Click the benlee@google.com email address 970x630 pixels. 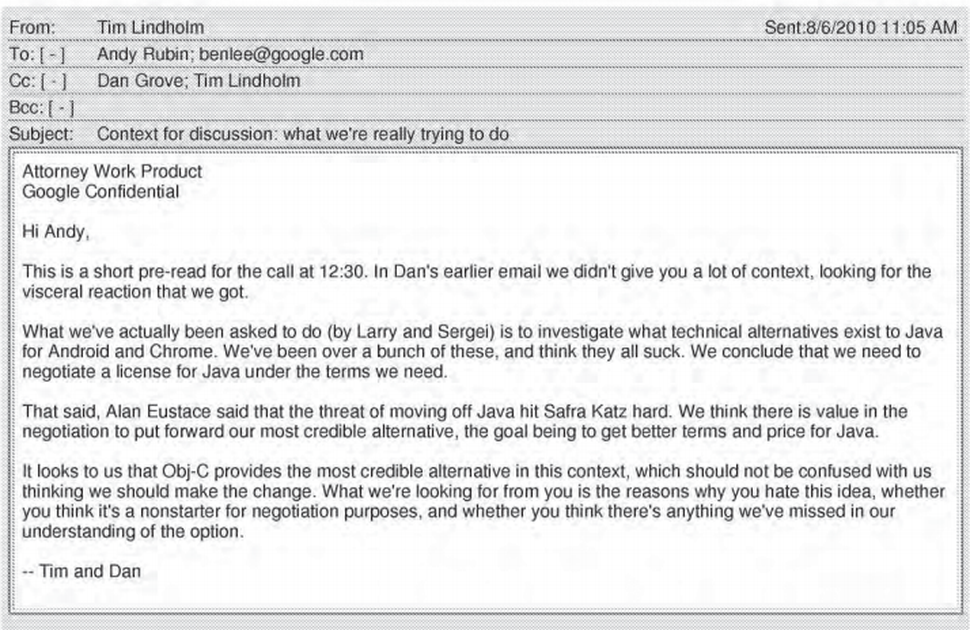coord(281,54)
